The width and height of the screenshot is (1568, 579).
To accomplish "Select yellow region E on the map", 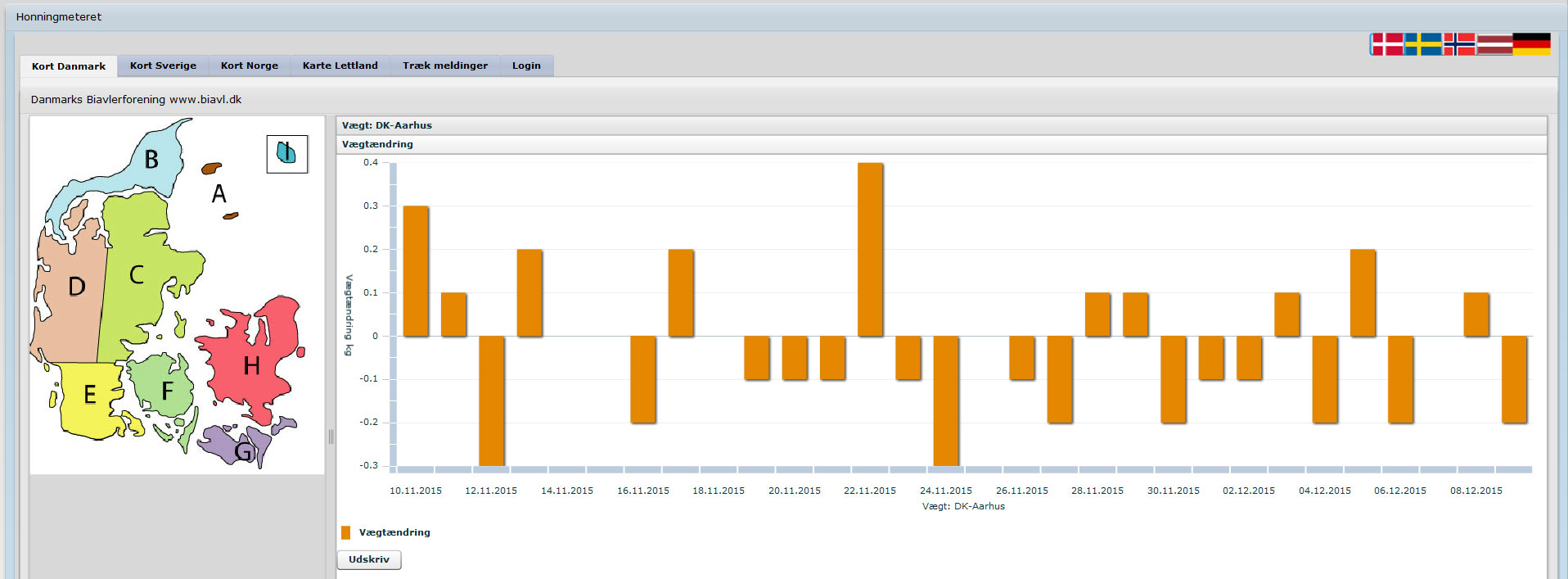I will (x=90, y=396).
